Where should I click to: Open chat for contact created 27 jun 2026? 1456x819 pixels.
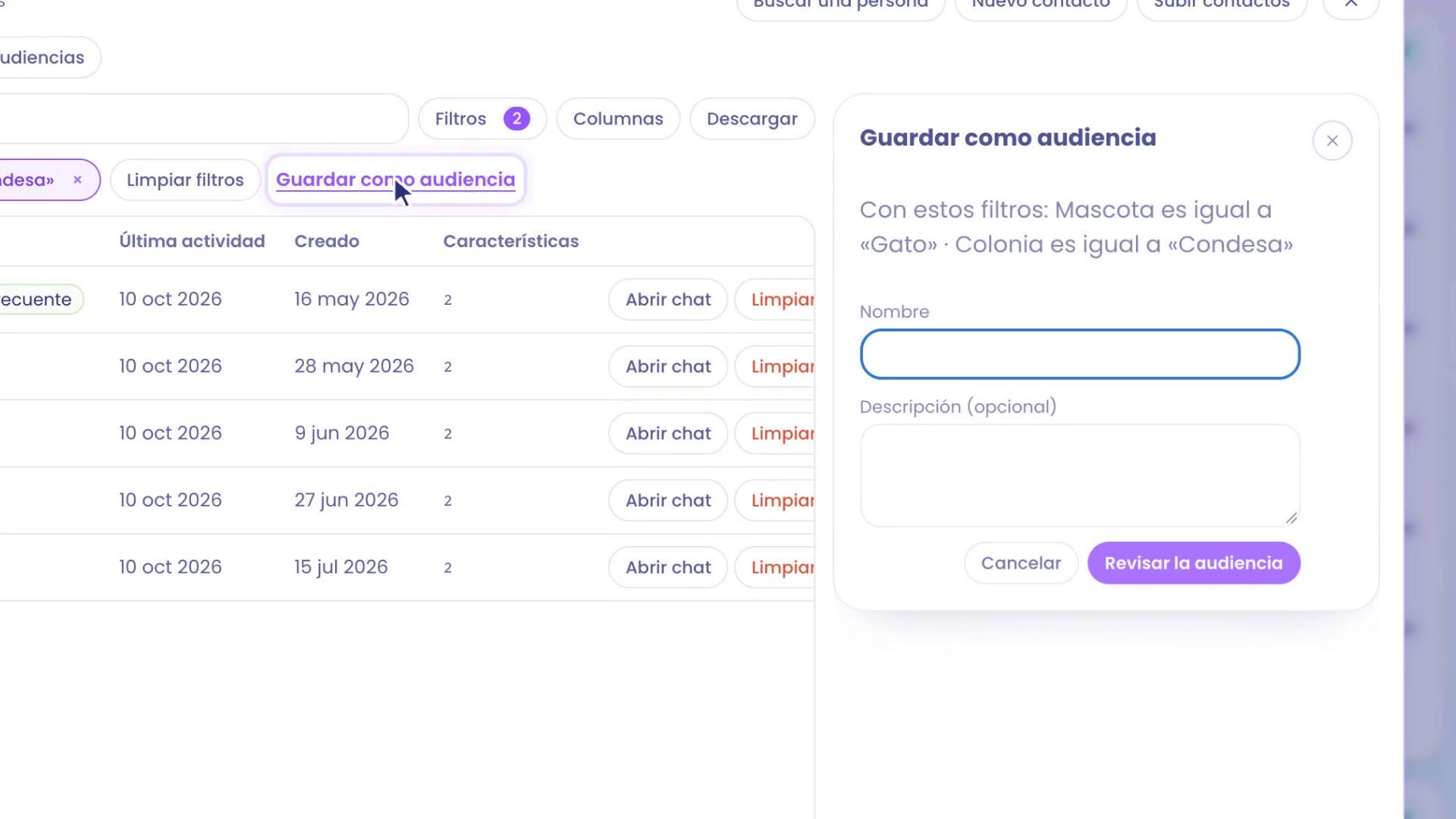coord(668,500)
